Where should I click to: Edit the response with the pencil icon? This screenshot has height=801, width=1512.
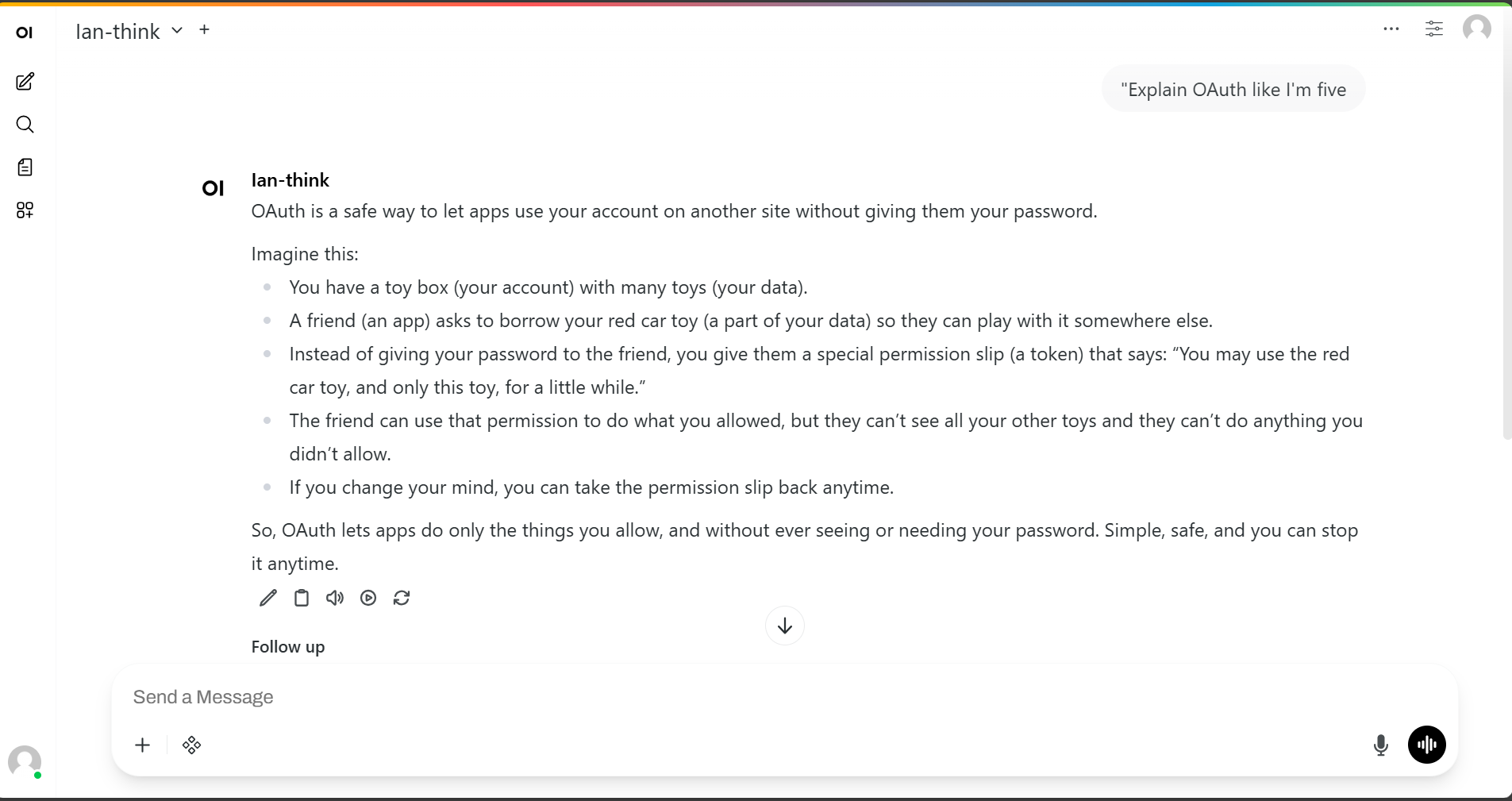pos(268,598)
